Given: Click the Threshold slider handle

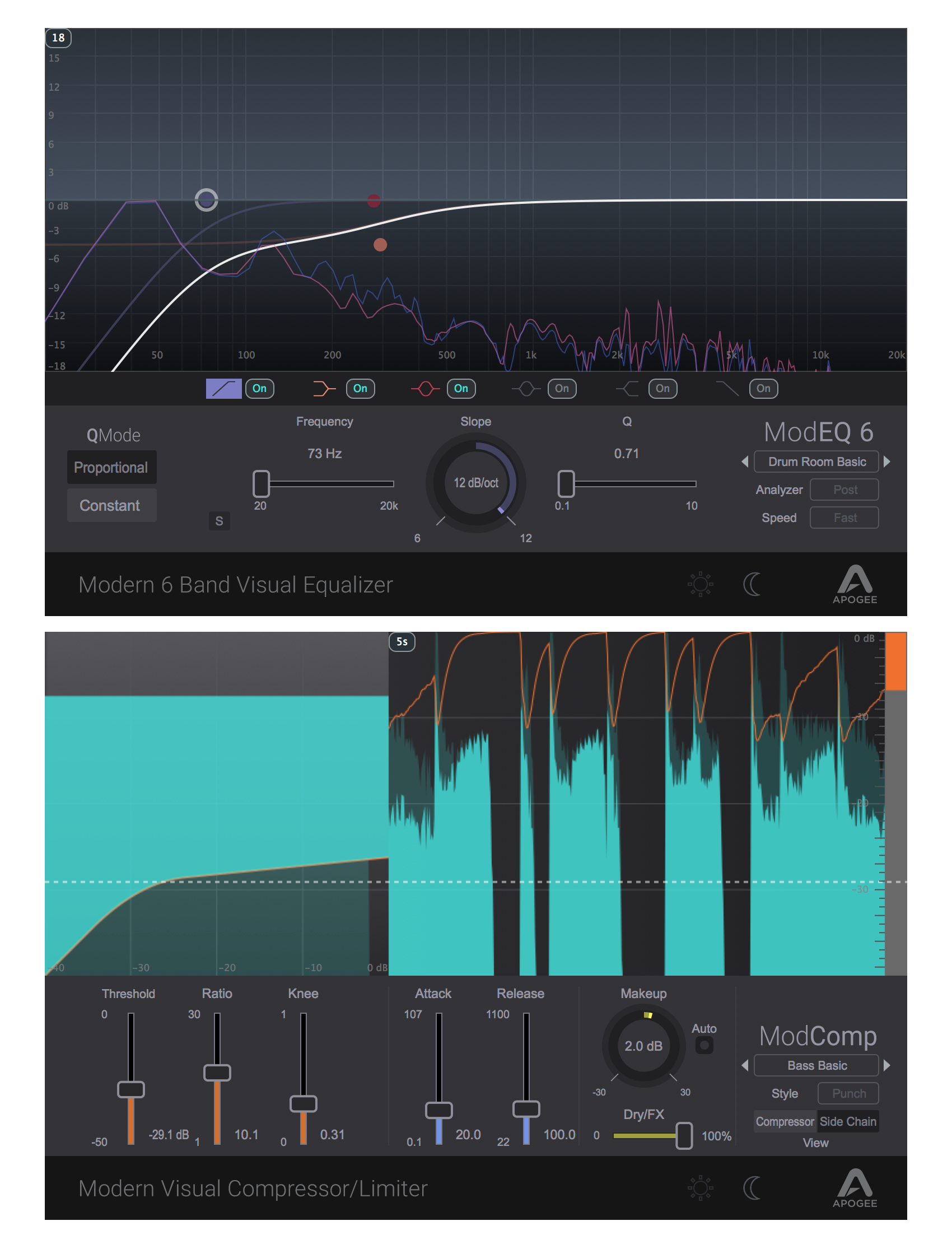Looking at the screenshot, I should point(131,1089).
